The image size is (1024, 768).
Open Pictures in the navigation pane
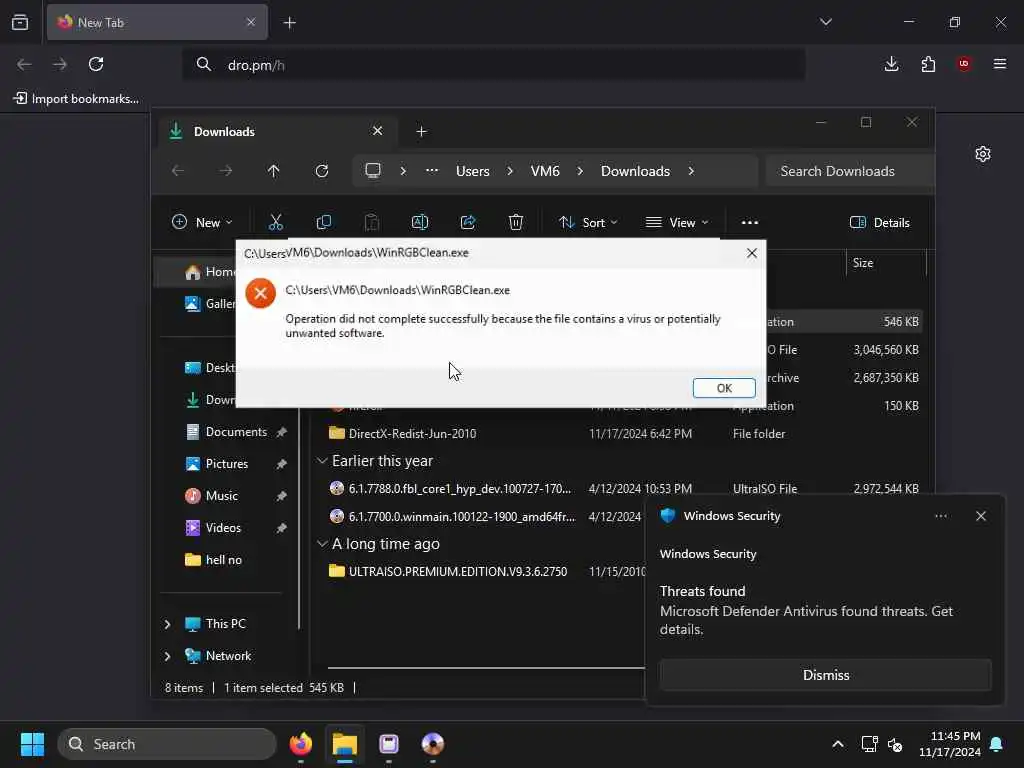point(227,464)
